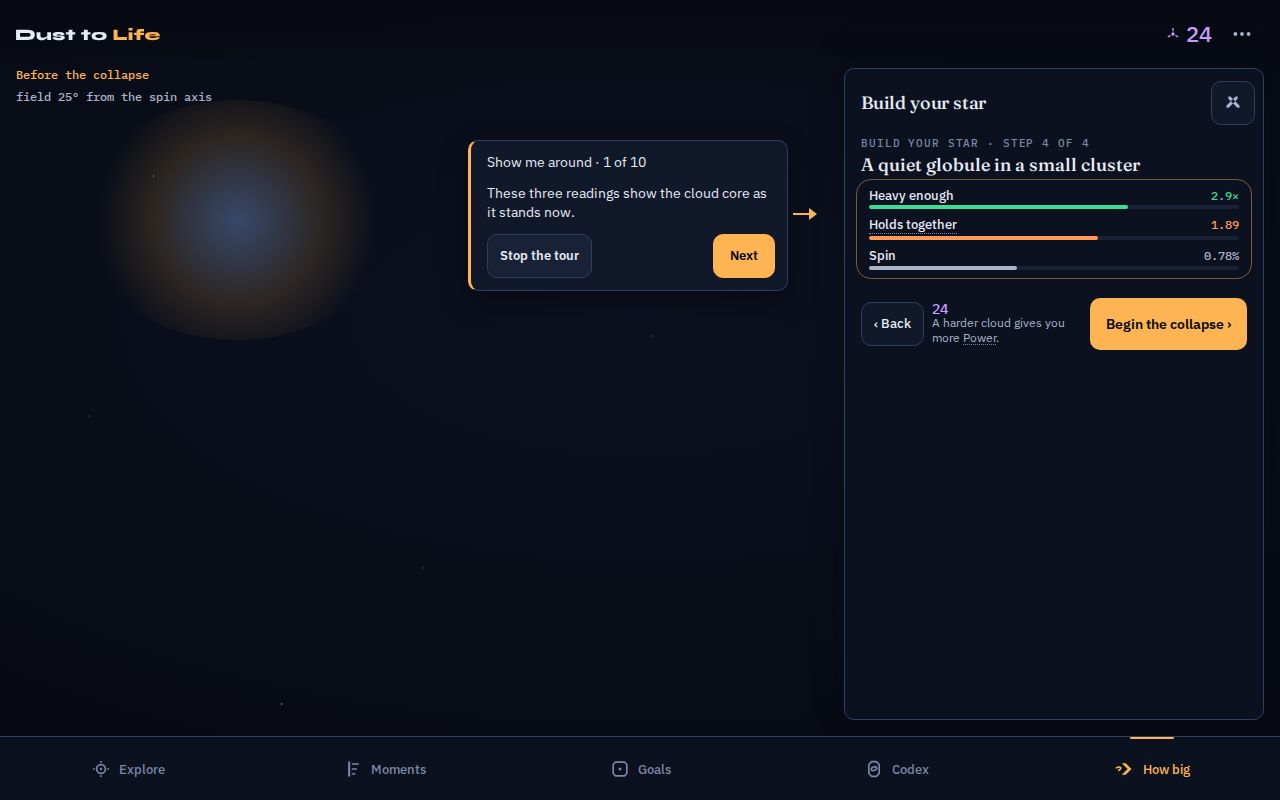
Task: Click 'field 25° from the spin axis' text
Action: [x=114, y=97]
